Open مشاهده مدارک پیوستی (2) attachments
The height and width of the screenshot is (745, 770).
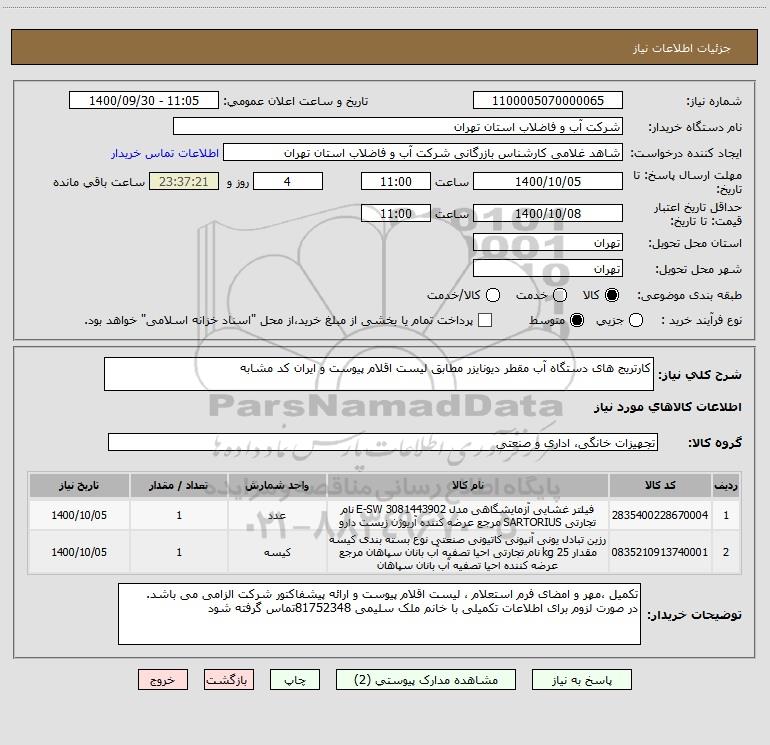coord(426,680)
